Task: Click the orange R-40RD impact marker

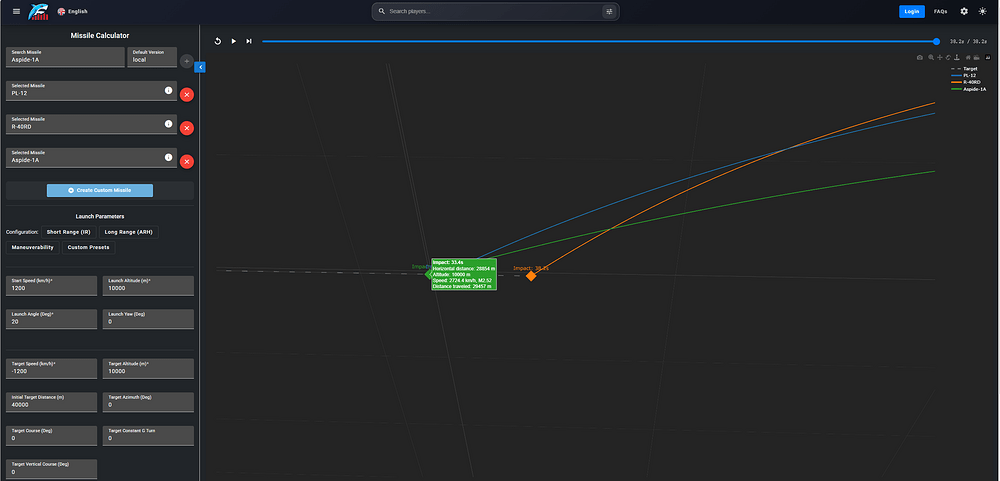Action: [531, 276]
